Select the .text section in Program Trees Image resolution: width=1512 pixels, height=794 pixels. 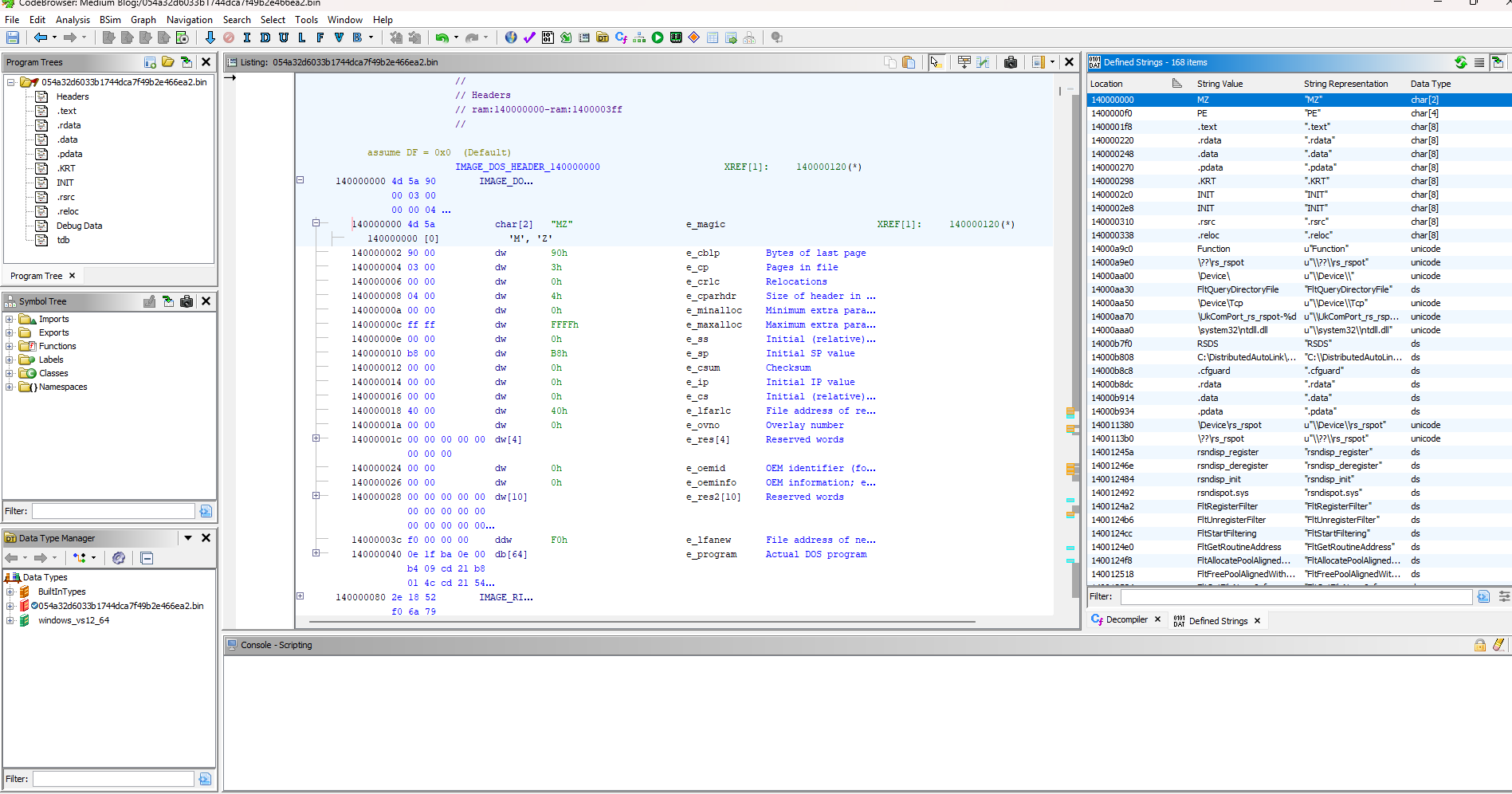(67, 111)
